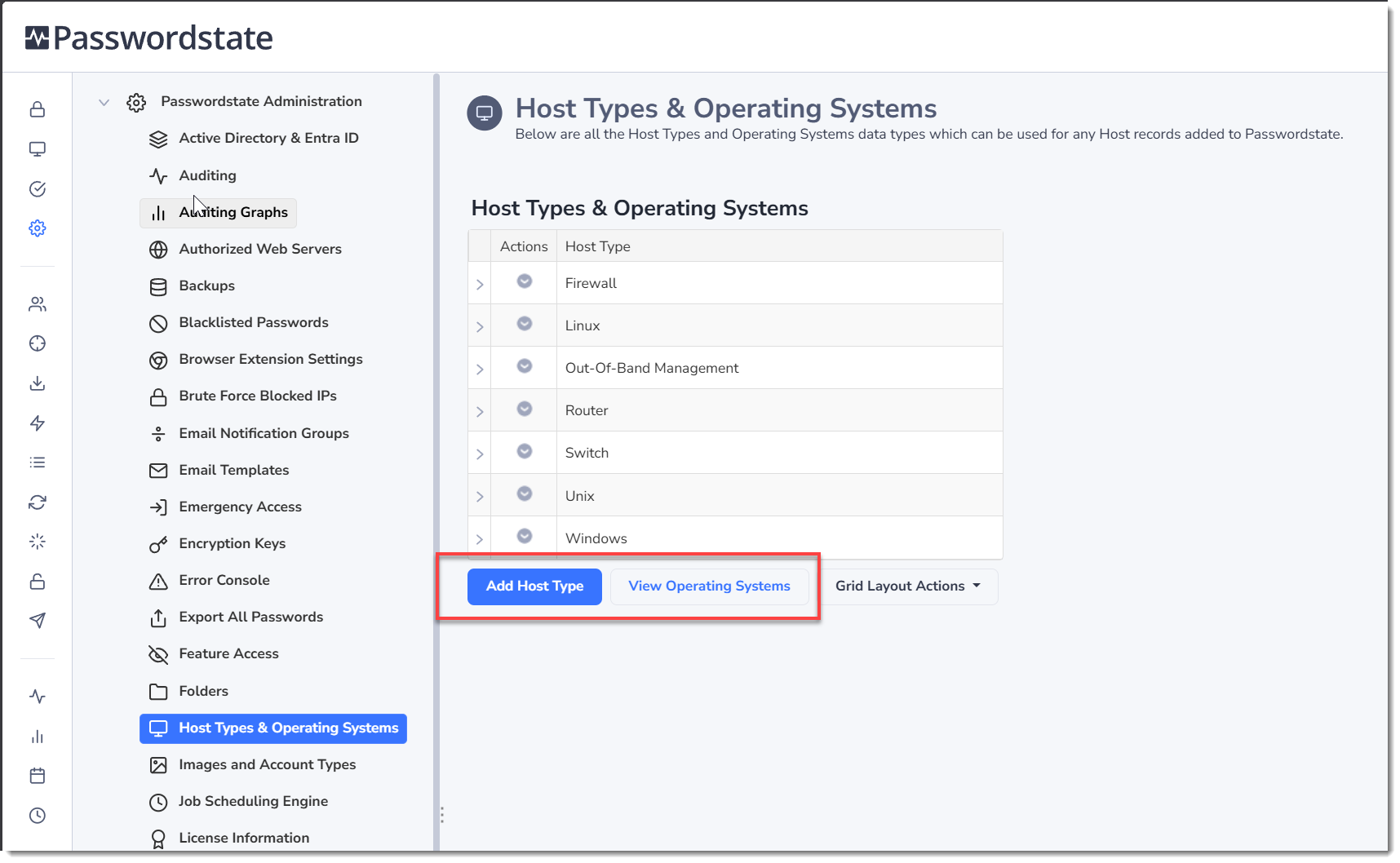This screenshot has width=1400, height=863.
Task: Open Active Directory & Entra ID
Action: click(x=254, y=139)
